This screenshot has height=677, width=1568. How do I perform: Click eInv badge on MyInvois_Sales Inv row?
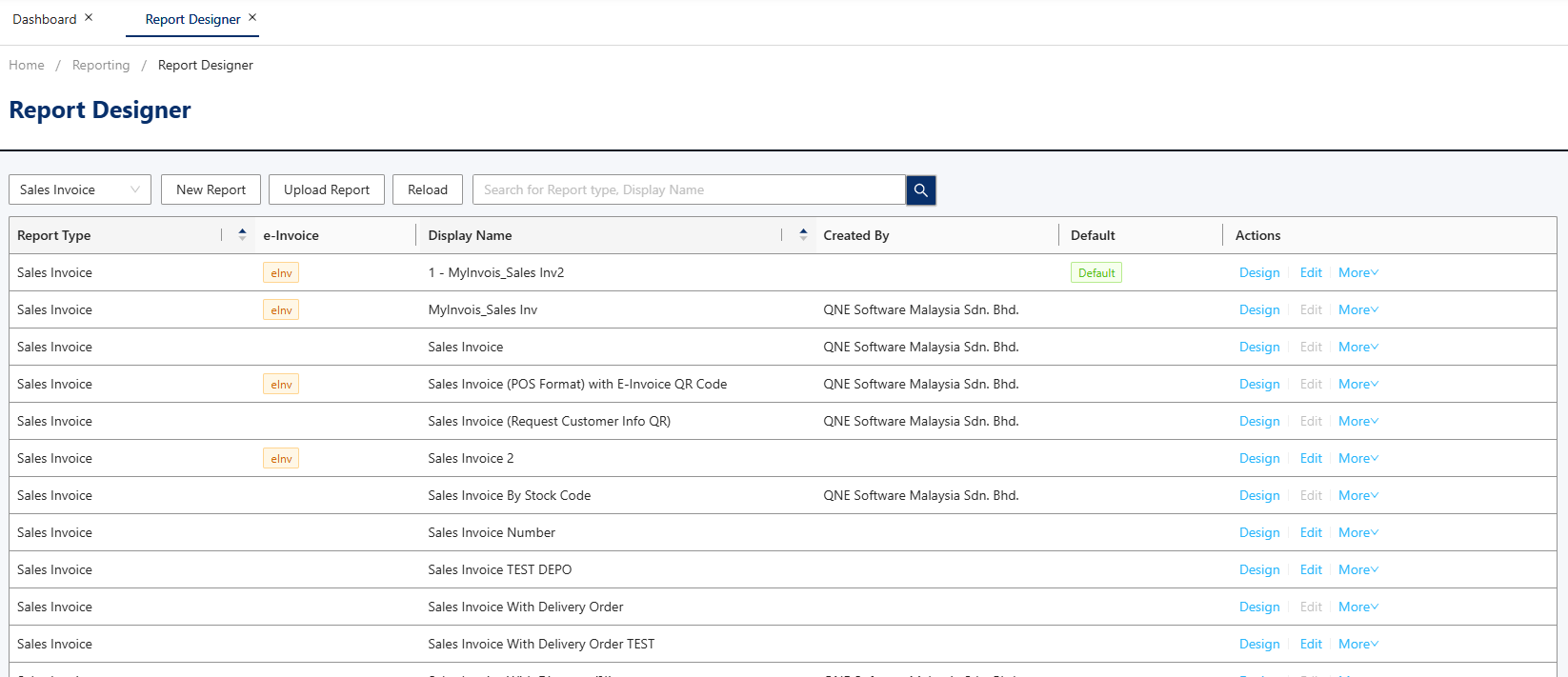pos(281,310)
